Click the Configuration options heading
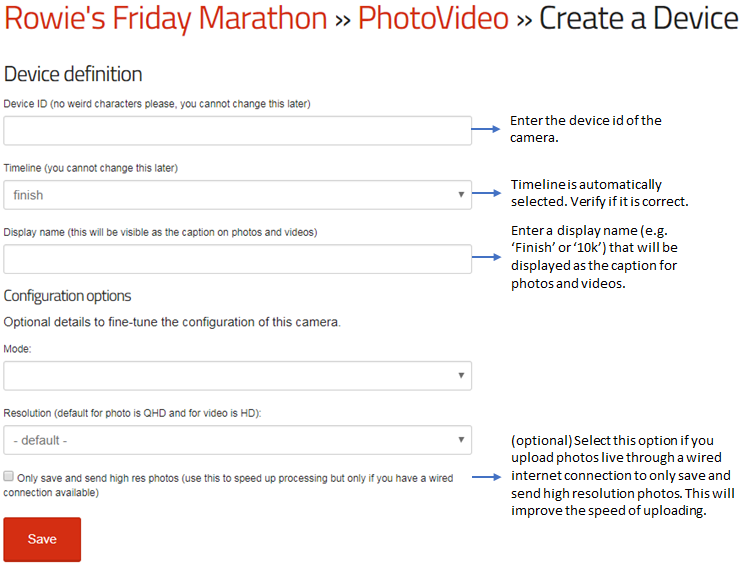The width and height of the screenshot is (746, 568). tap(67, 296)
